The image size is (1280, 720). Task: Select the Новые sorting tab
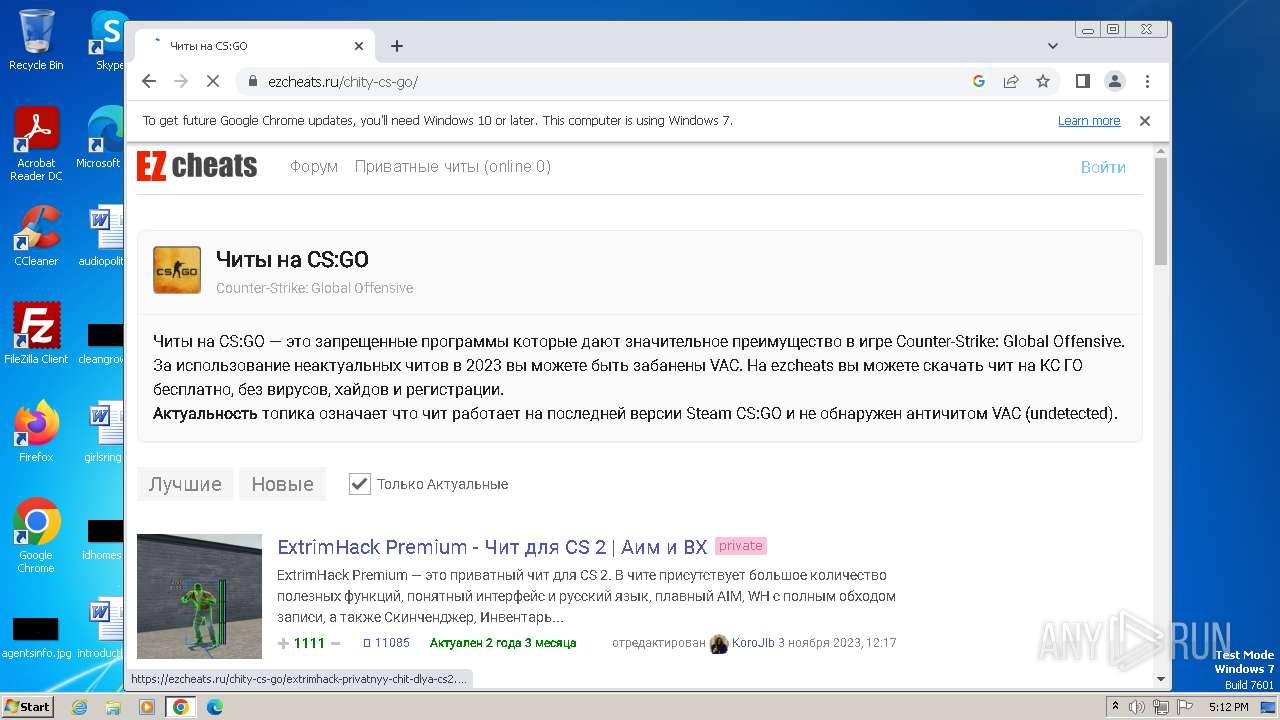point(282,484)
